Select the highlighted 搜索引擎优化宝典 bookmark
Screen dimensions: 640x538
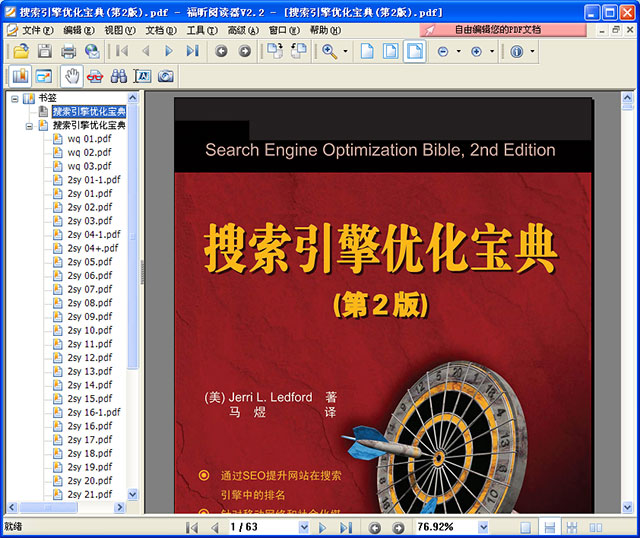pos(89,111)
